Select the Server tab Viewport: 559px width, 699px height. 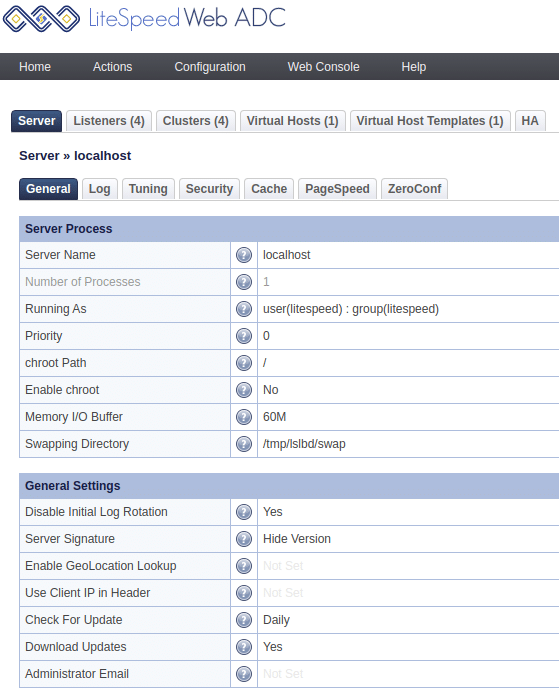click(37, 121)
